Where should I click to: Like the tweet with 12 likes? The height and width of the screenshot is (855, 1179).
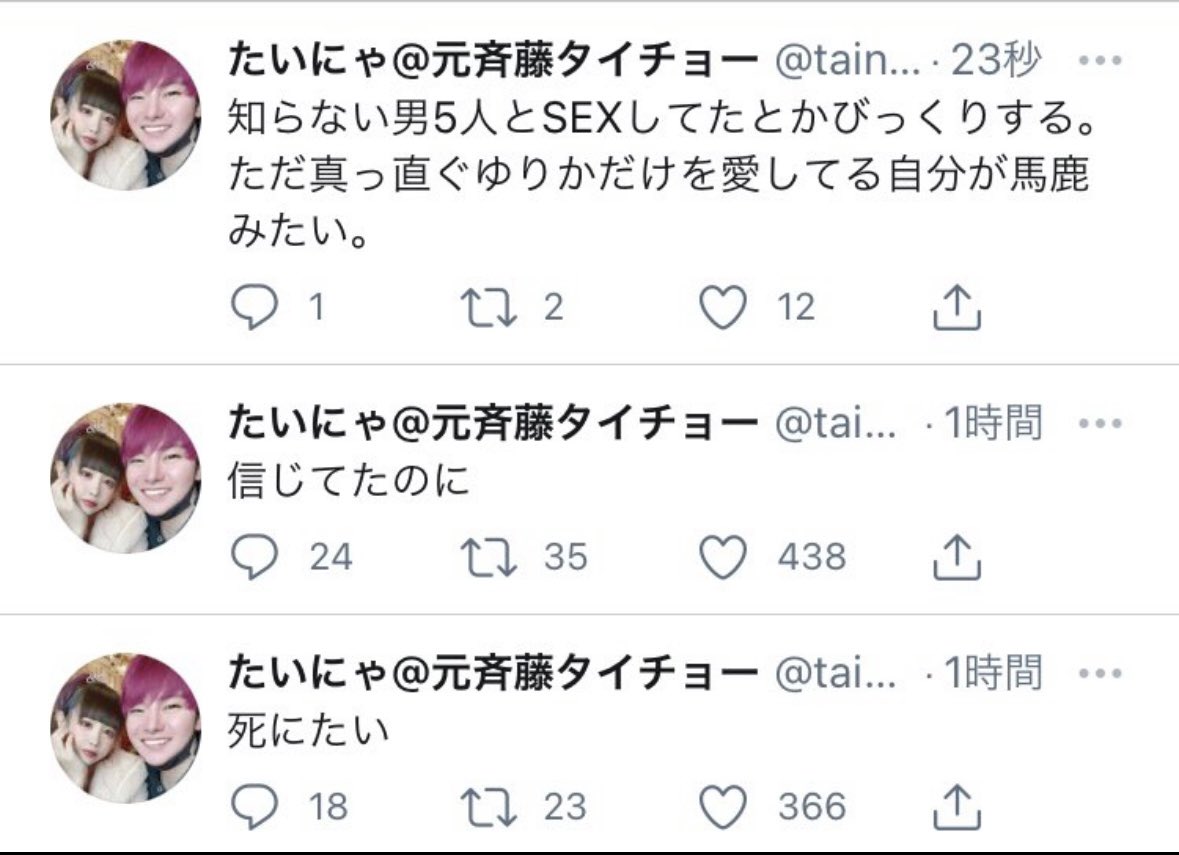click(723, 308)
